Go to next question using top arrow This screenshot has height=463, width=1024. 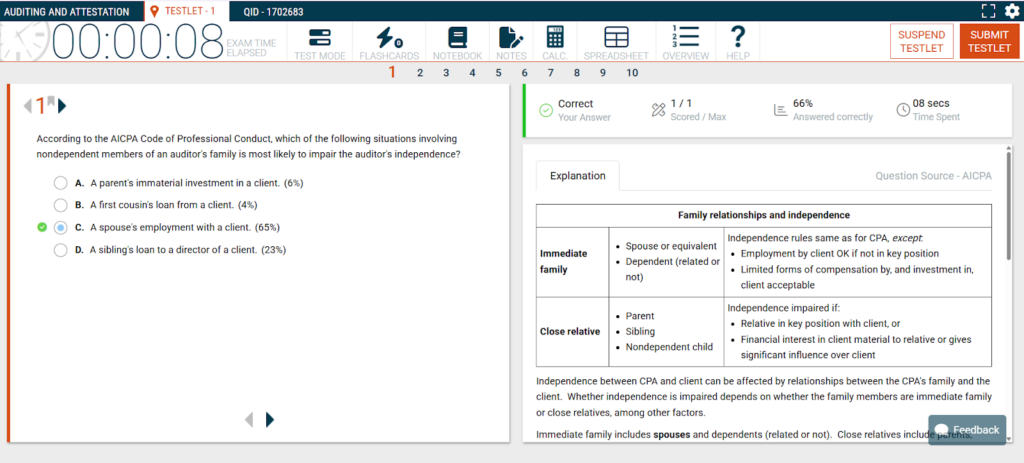(62, 104)
